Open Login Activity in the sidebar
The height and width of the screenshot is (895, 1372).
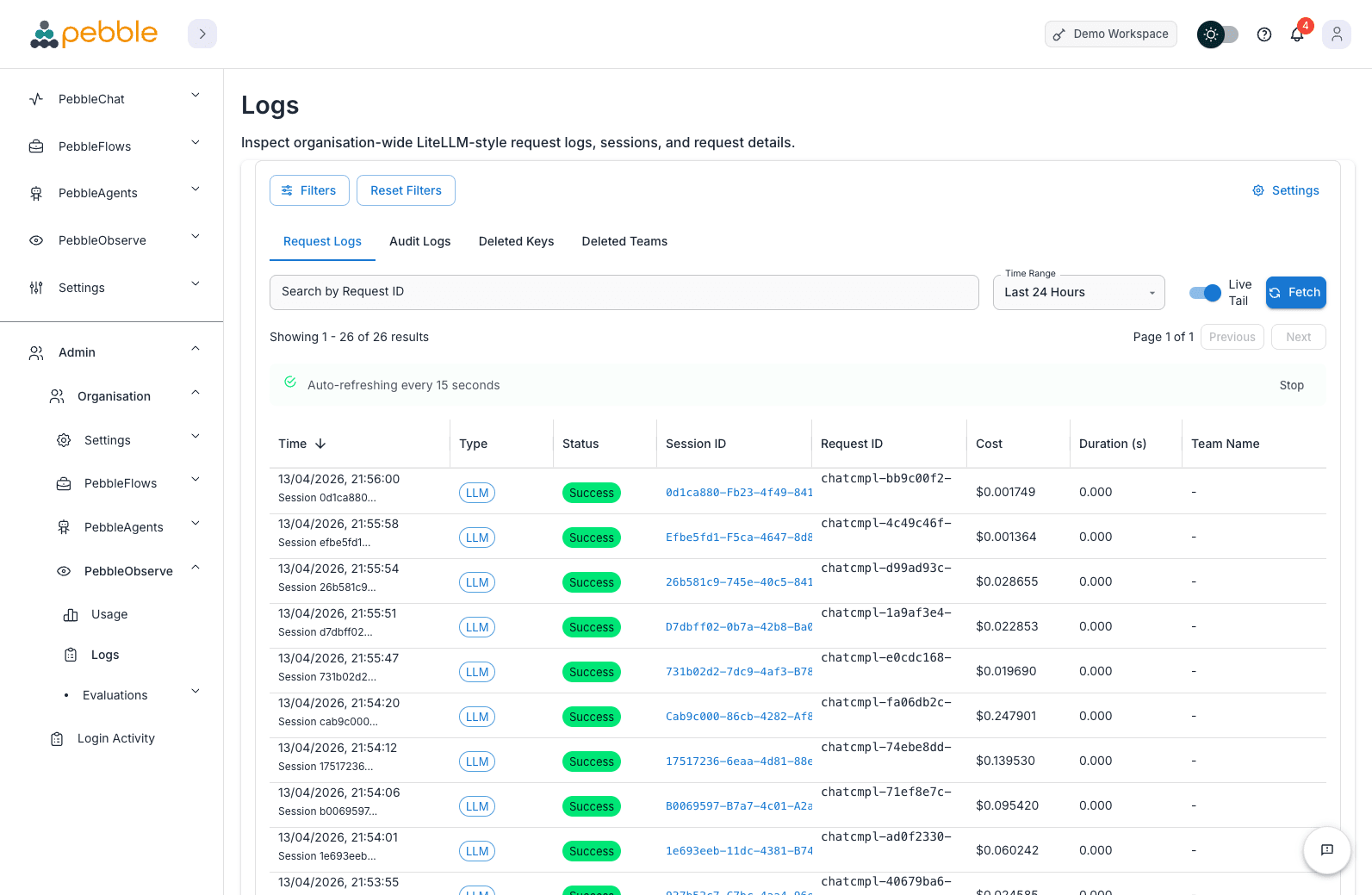(x=116, y=738)
